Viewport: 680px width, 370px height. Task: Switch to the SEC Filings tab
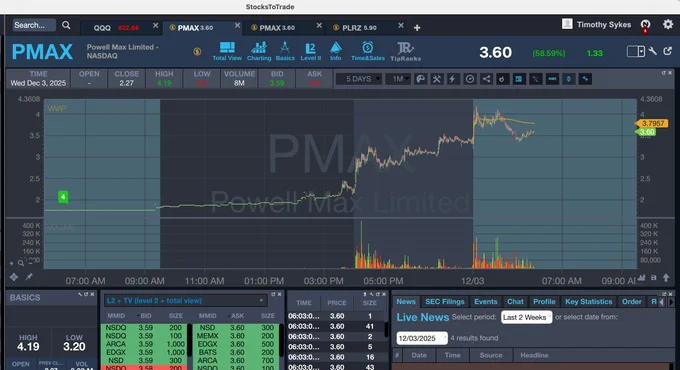coord(445,301)
